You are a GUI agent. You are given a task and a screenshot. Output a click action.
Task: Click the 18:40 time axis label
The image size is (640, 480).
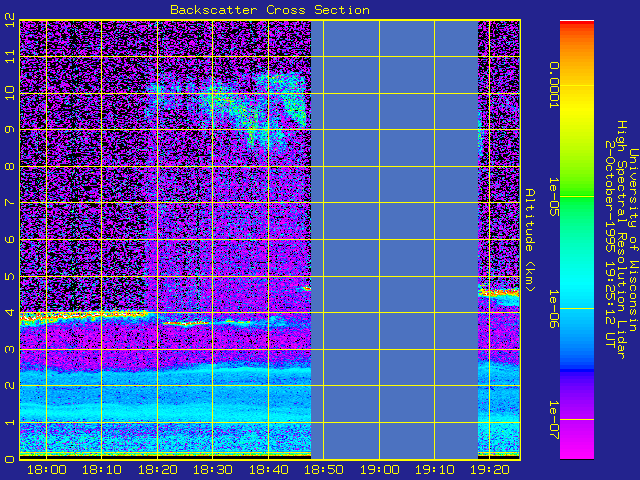269,470
